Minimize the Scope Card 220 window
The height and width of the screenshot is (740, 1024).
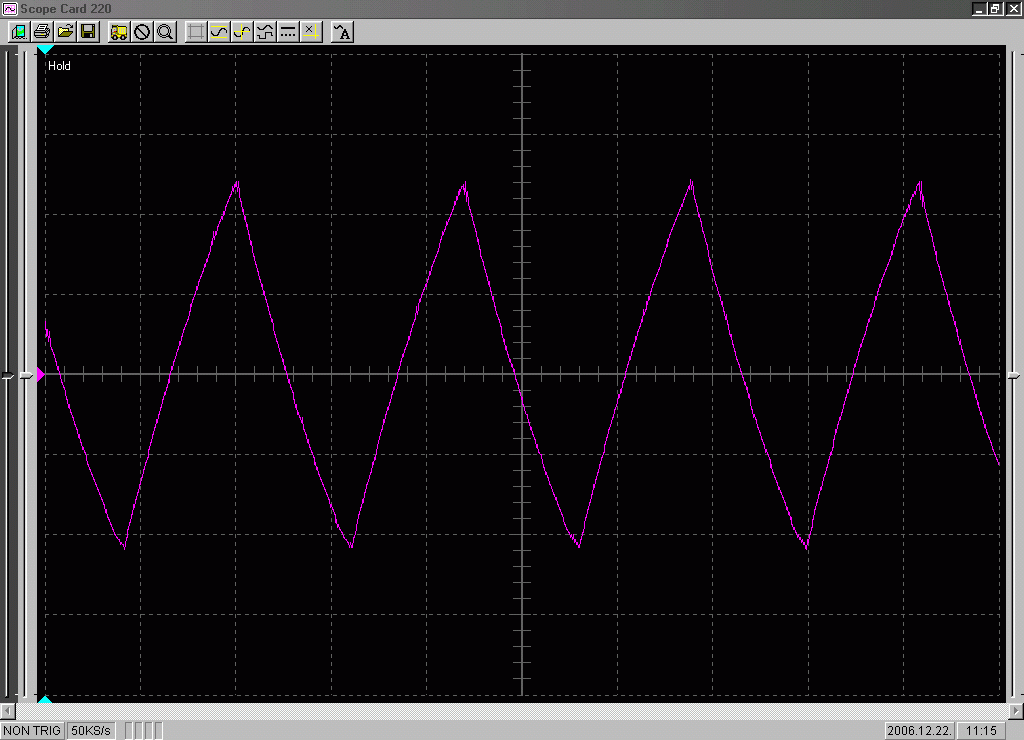978,8
